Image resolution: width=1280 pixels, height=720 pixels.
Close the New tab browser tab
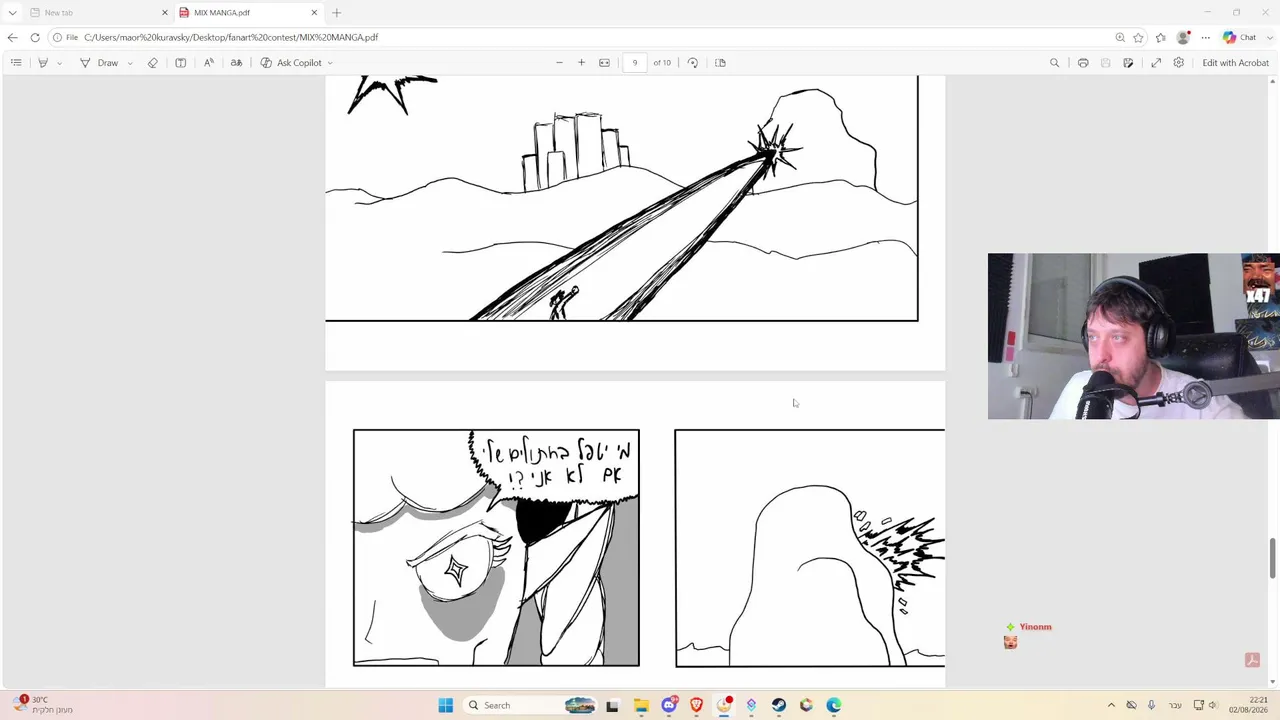(x=165, y=13)
